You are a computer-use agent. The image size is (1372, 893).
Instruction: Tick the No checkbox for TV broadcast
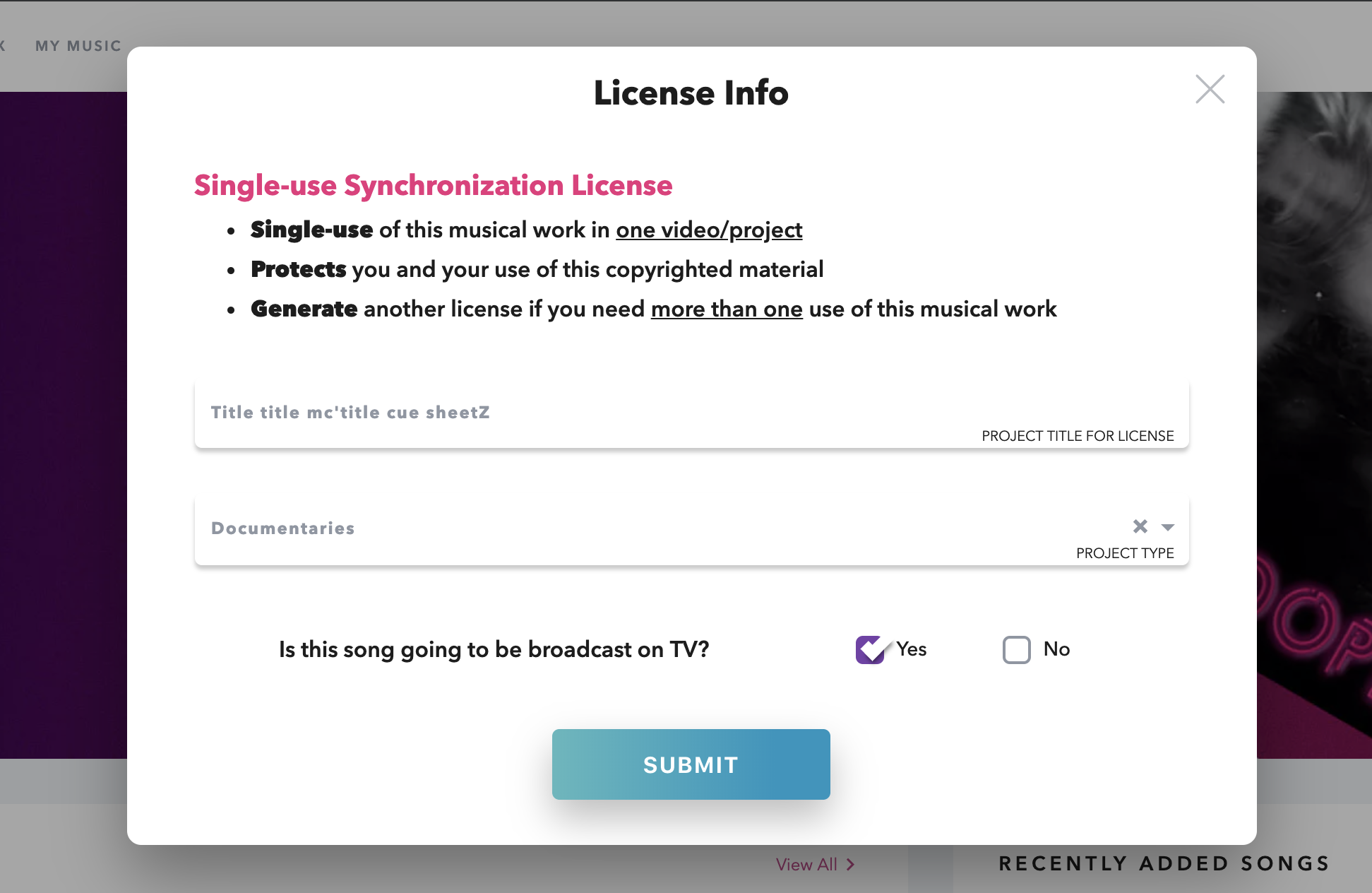1016,650
